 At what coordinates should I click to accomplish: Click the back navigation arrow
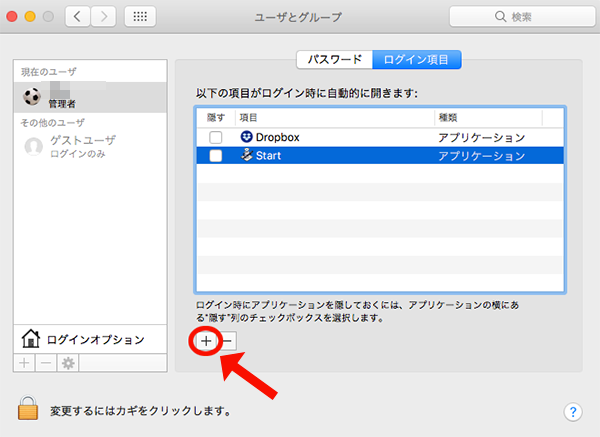point(78,16)
